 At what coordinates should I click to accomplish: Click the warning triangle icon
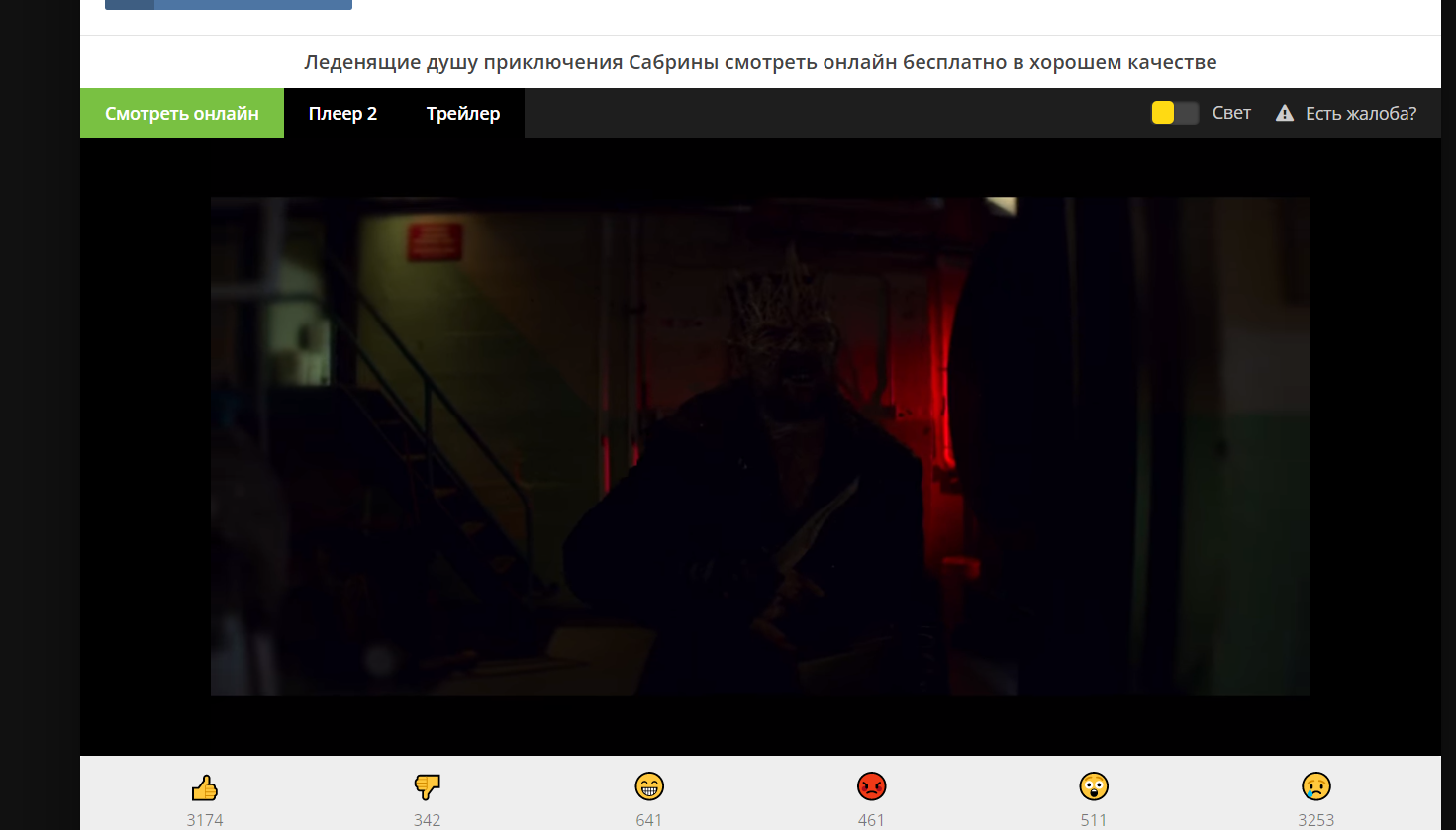click(1285, 113)
